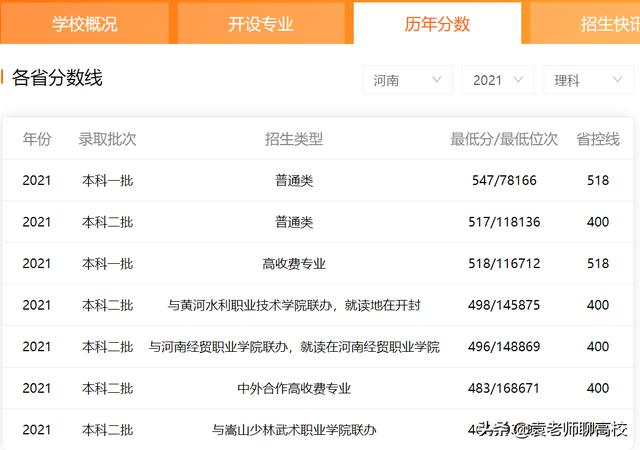The image size is (640, 450).
Task: Click the 录取批次 column header
Action: (x=107, y=139)
